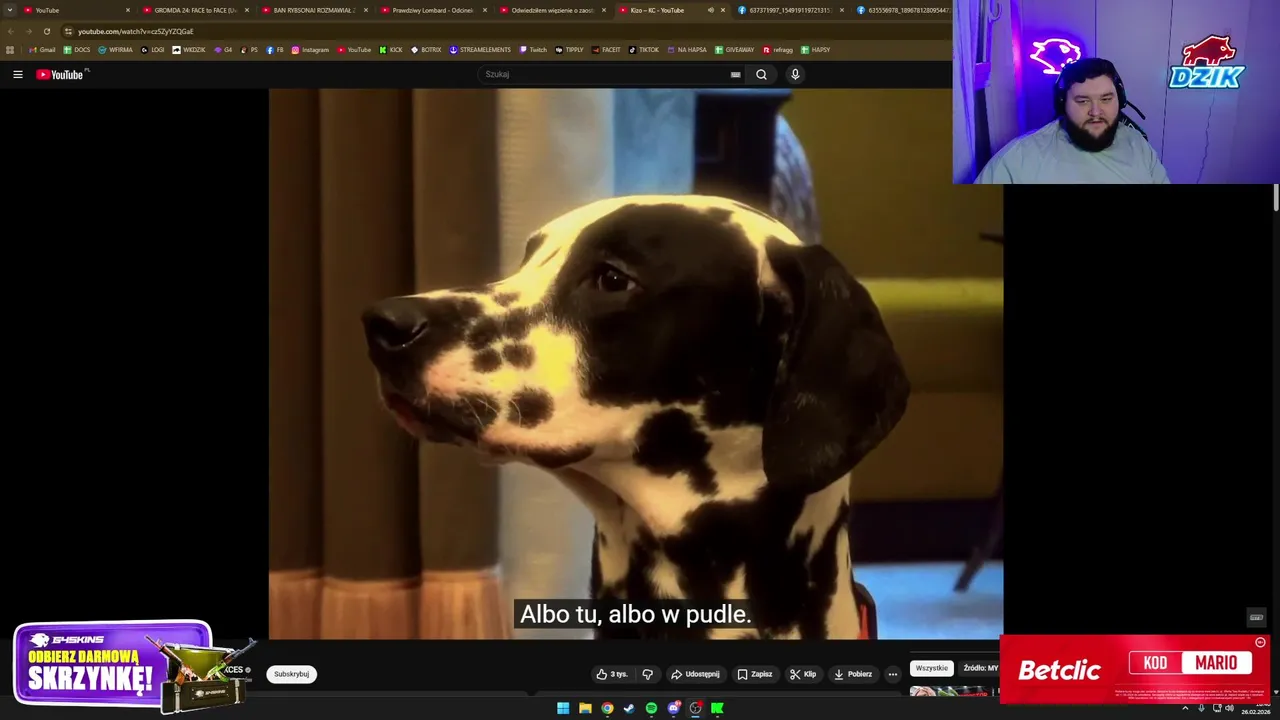Select the Źródło filter chip
Viewport: 1280px width, 720px height.
click(x=980, y=668)
